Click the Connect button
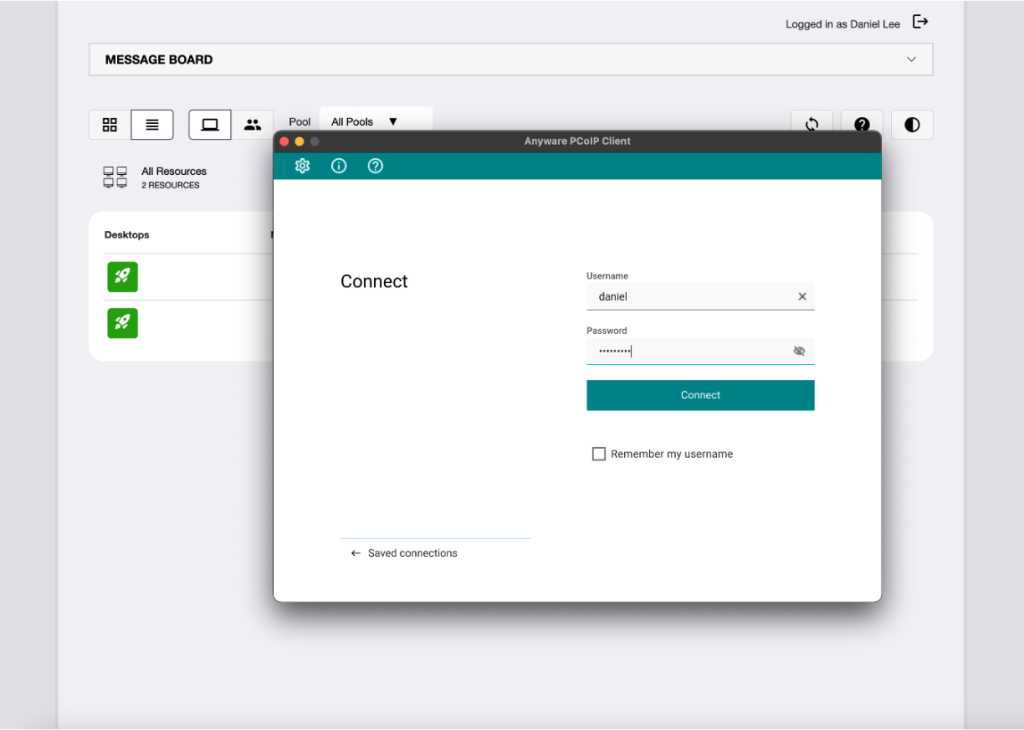This screenshot has width=1024, height=730. click(700, 395)
